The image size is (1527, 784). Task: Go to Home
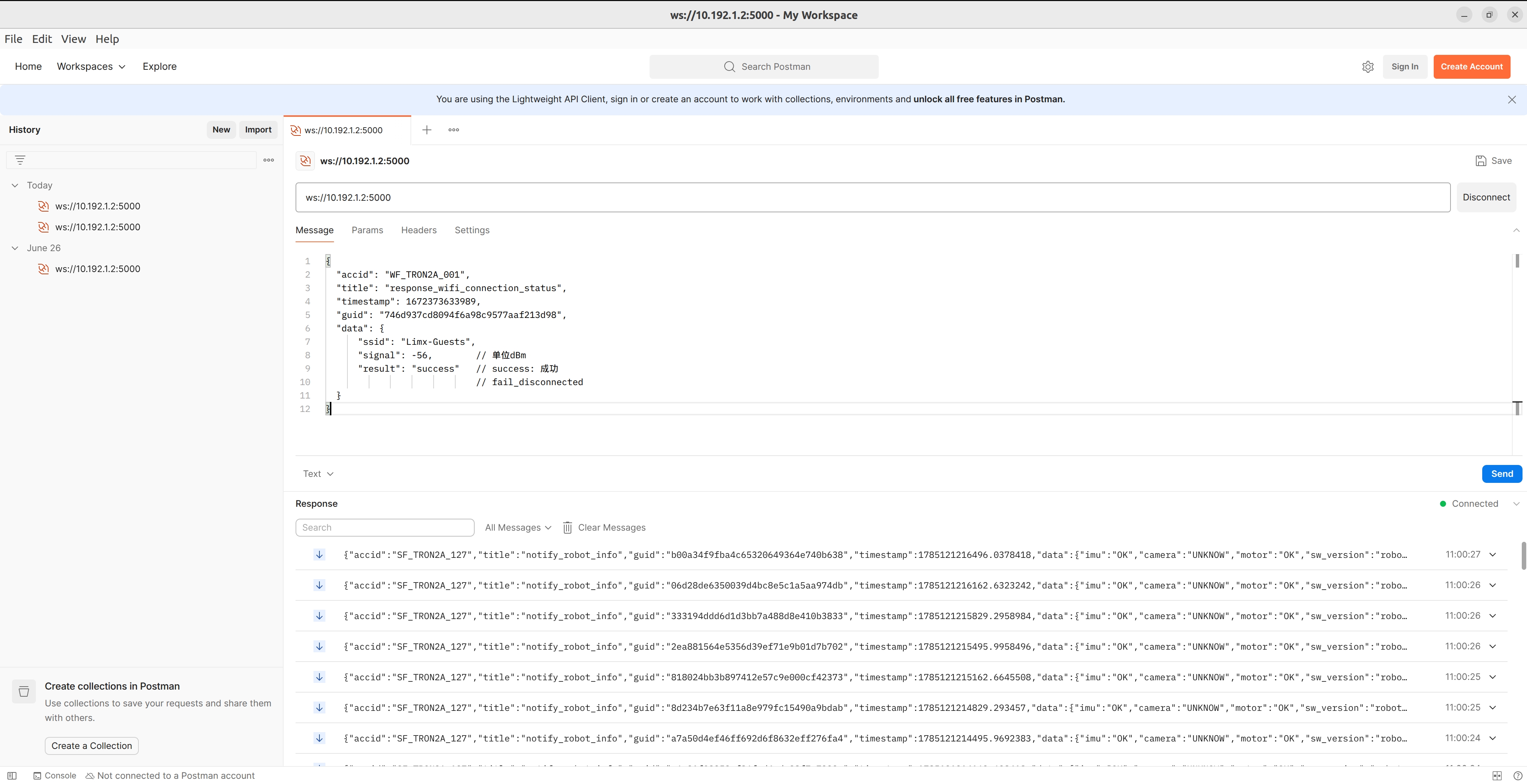pos(28,66)
